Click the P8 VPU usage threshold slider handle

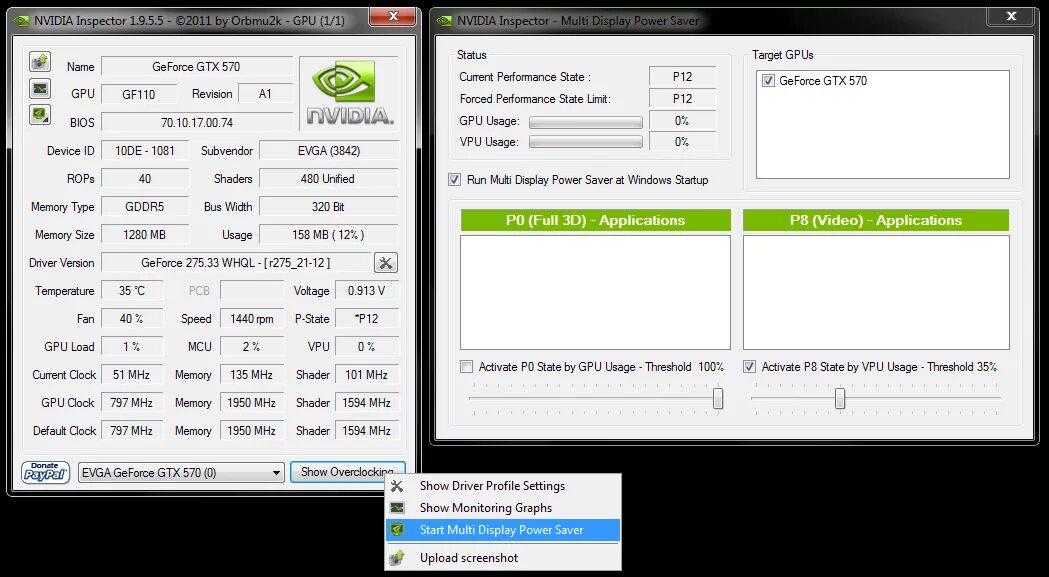coord(840,398)
